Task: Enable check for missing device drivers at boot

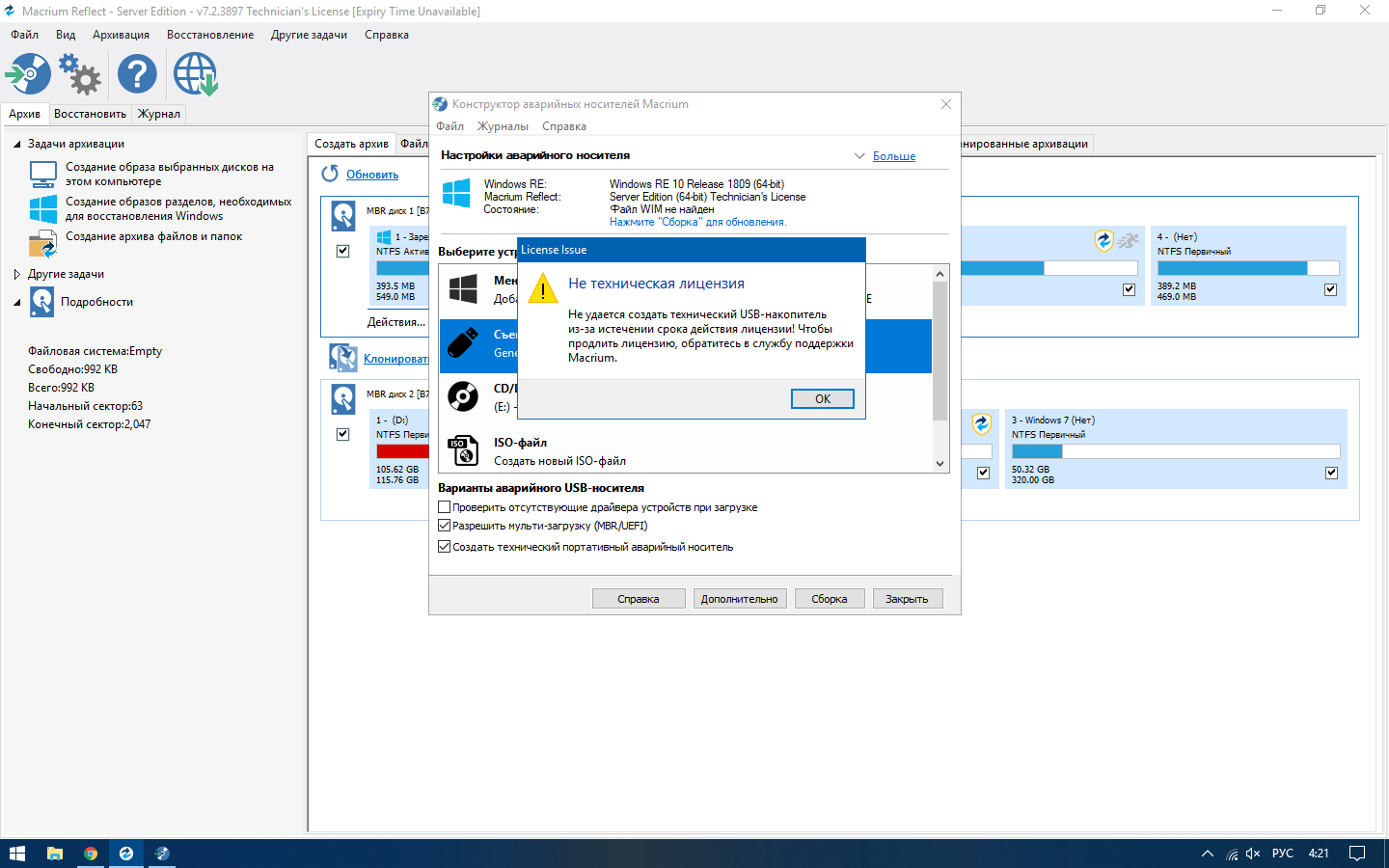Action: pyautogui.click(x=445, y=507)
